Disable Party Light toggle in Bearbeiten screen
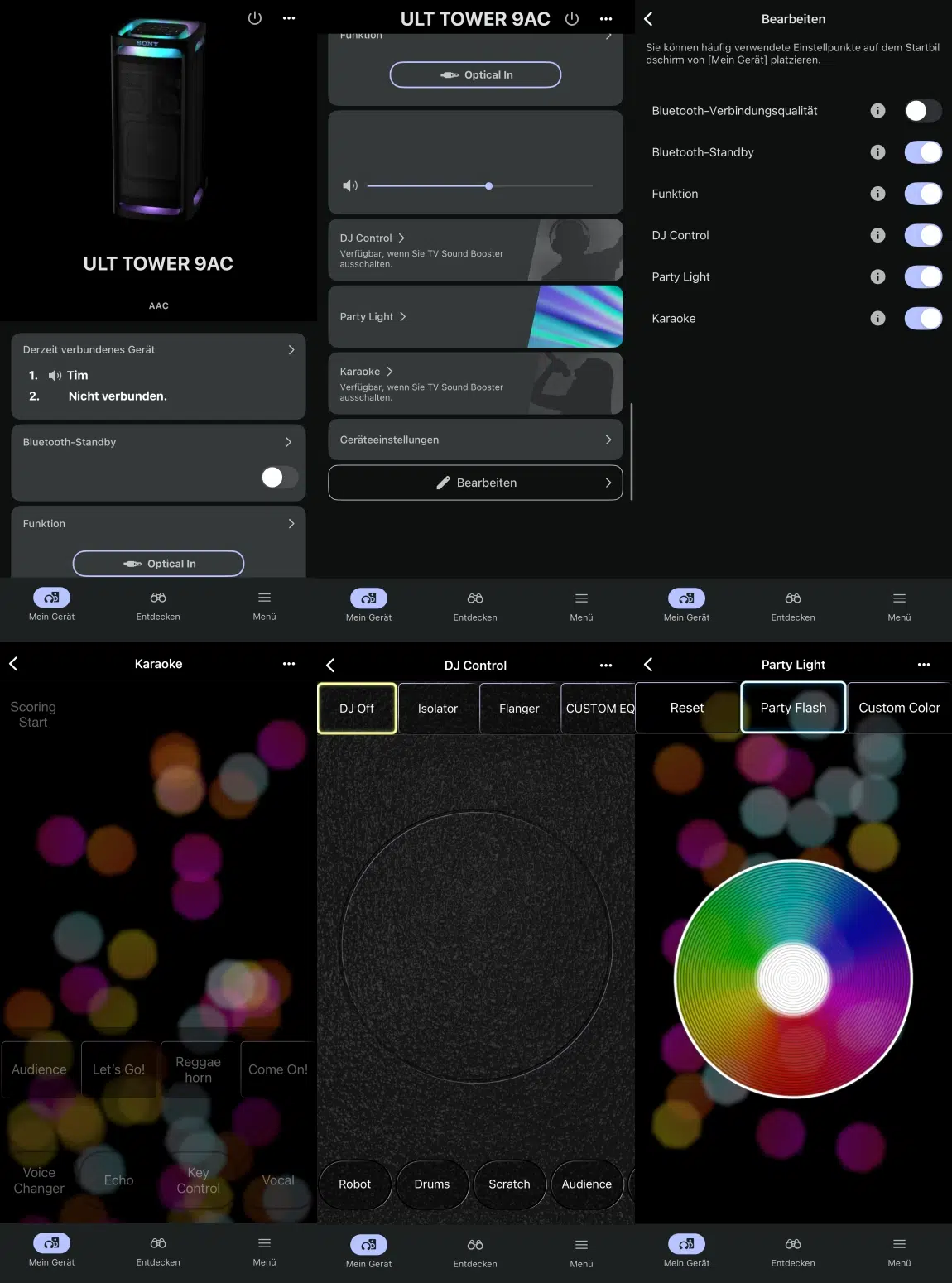 coord(923,276)
